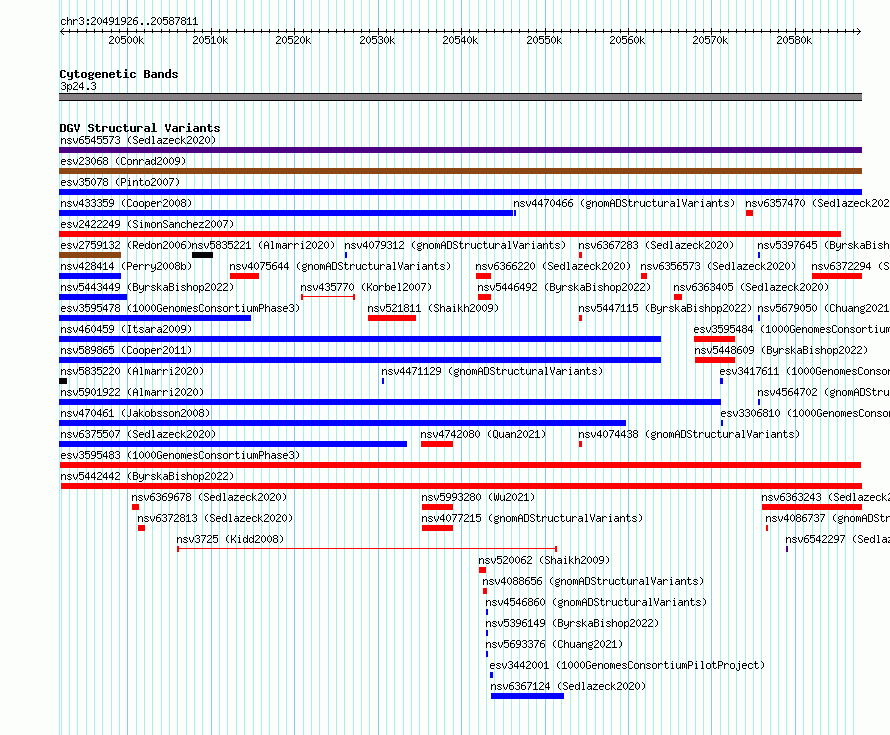Click esv3595483 1000Genomes Phase3 label
Screen dimensions: 890x735
pos(180,455)
